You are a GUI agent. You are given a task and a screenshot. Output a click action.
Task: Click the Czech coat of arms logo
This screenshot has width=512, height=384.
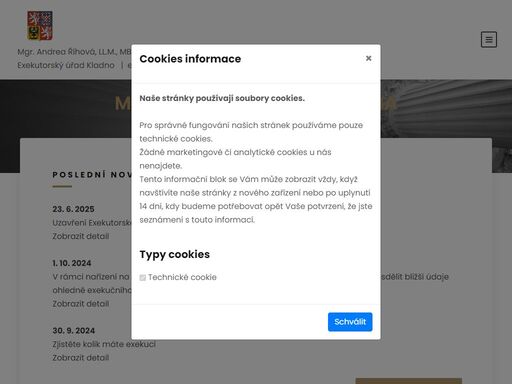tap(40, 25)
